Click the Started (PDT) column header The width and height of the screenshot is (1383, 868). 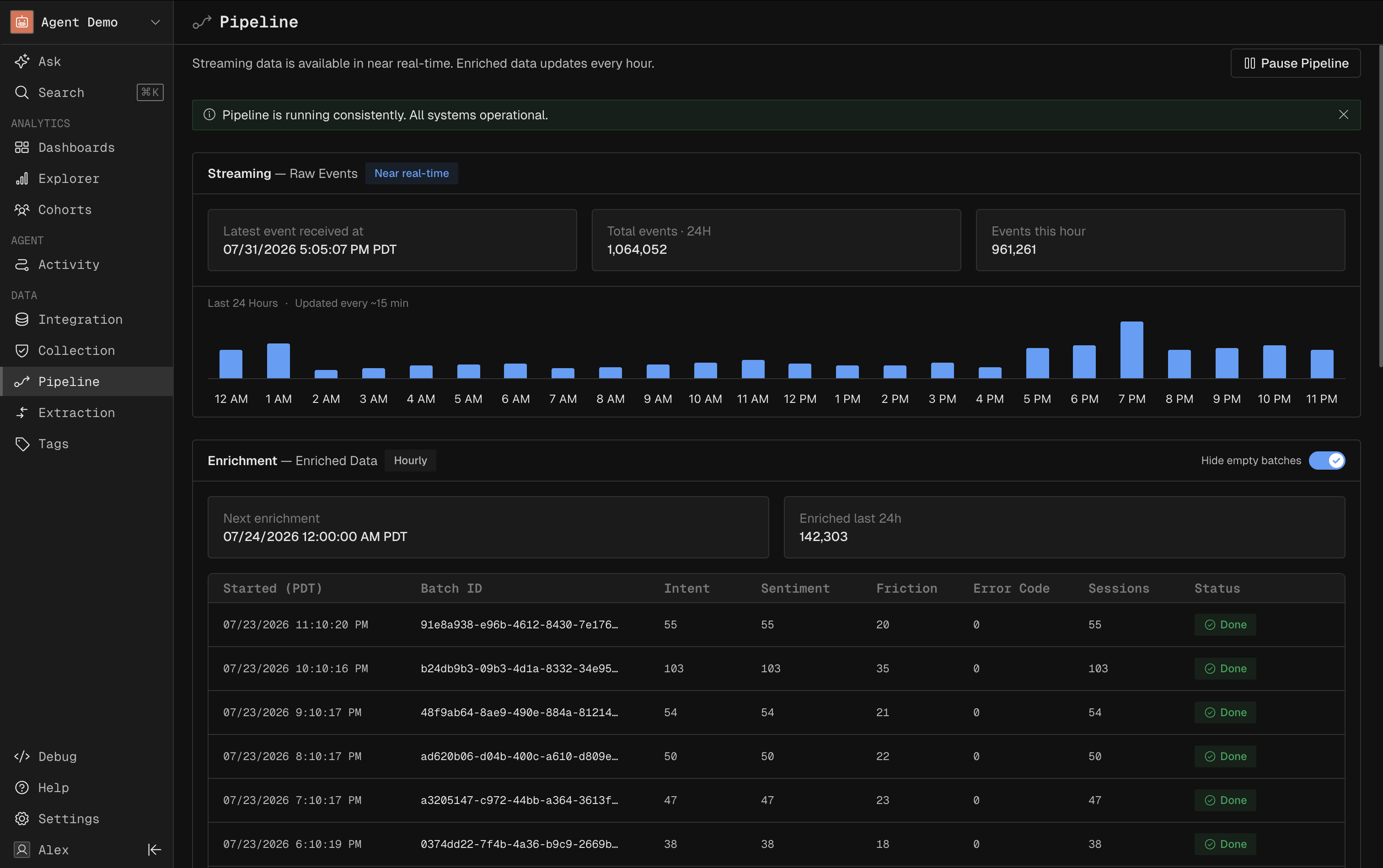tap(273, 589)
